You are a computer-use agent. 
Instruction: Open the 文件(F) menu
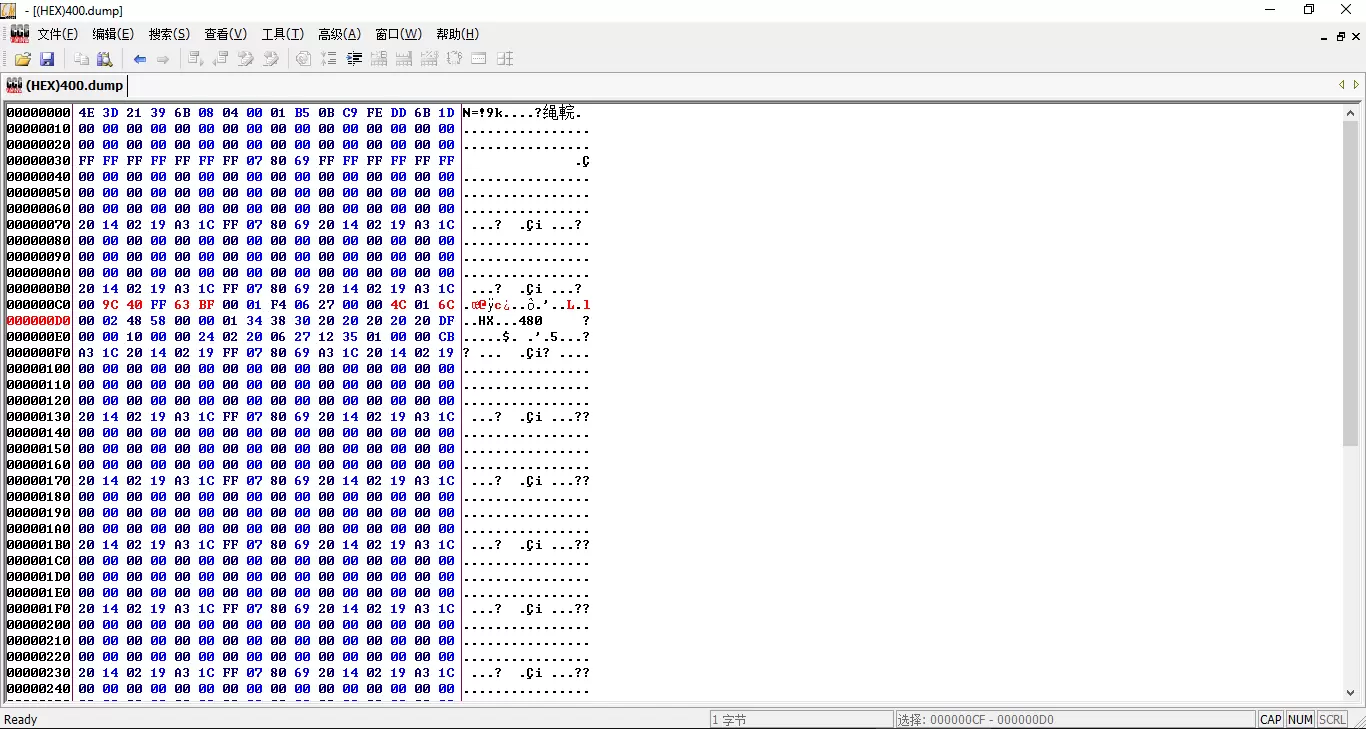coord(57,34)
